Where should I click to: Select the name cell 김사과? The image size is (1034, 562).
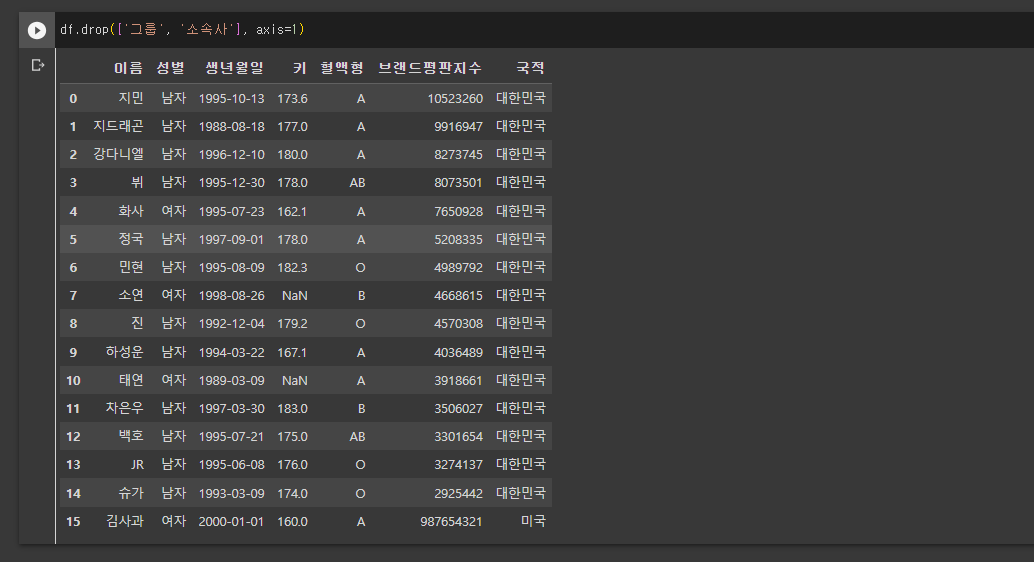point(125,521)
